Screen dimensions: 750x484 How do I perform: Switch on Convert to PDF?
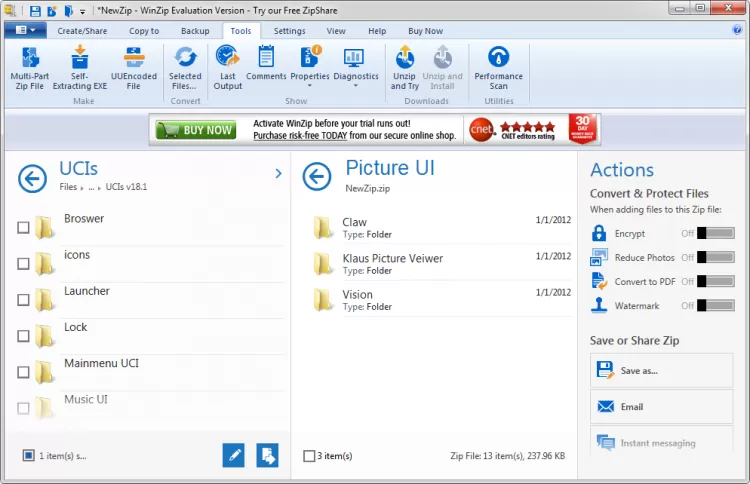point(716,281)
